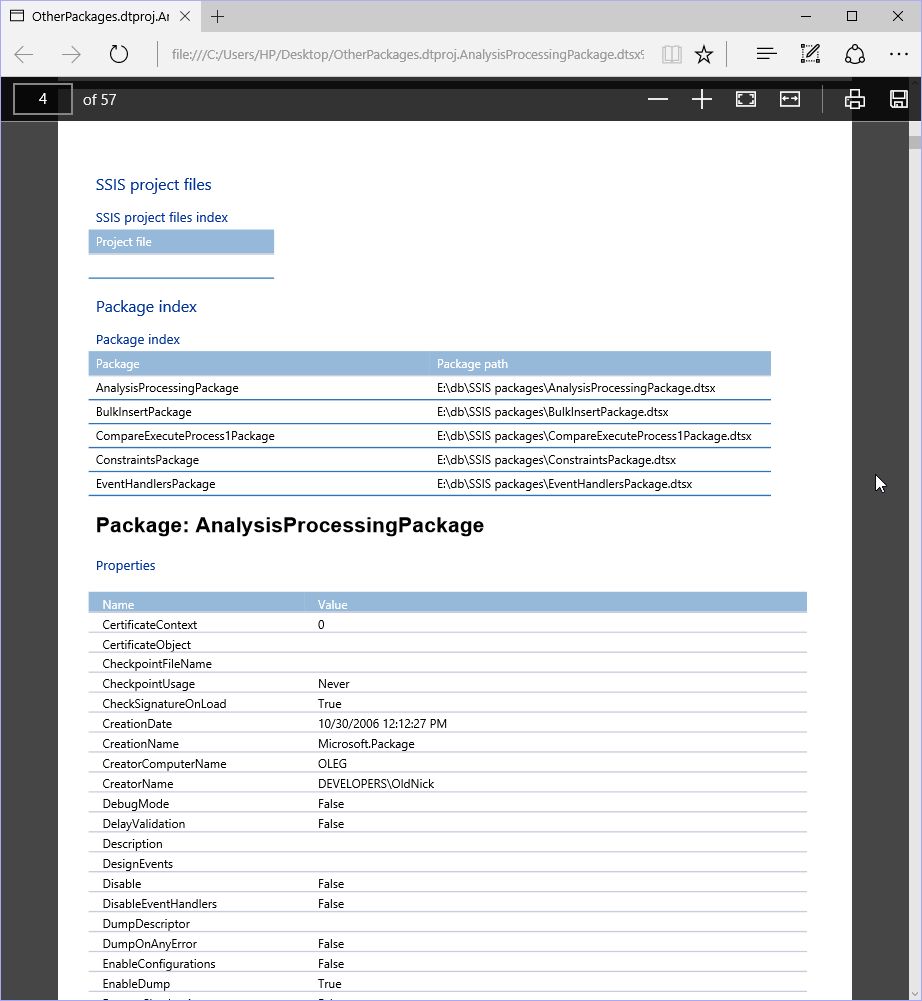Toggle fit to width view
The height and width of the screenshot is (1001, 922).
click(790, 99)
